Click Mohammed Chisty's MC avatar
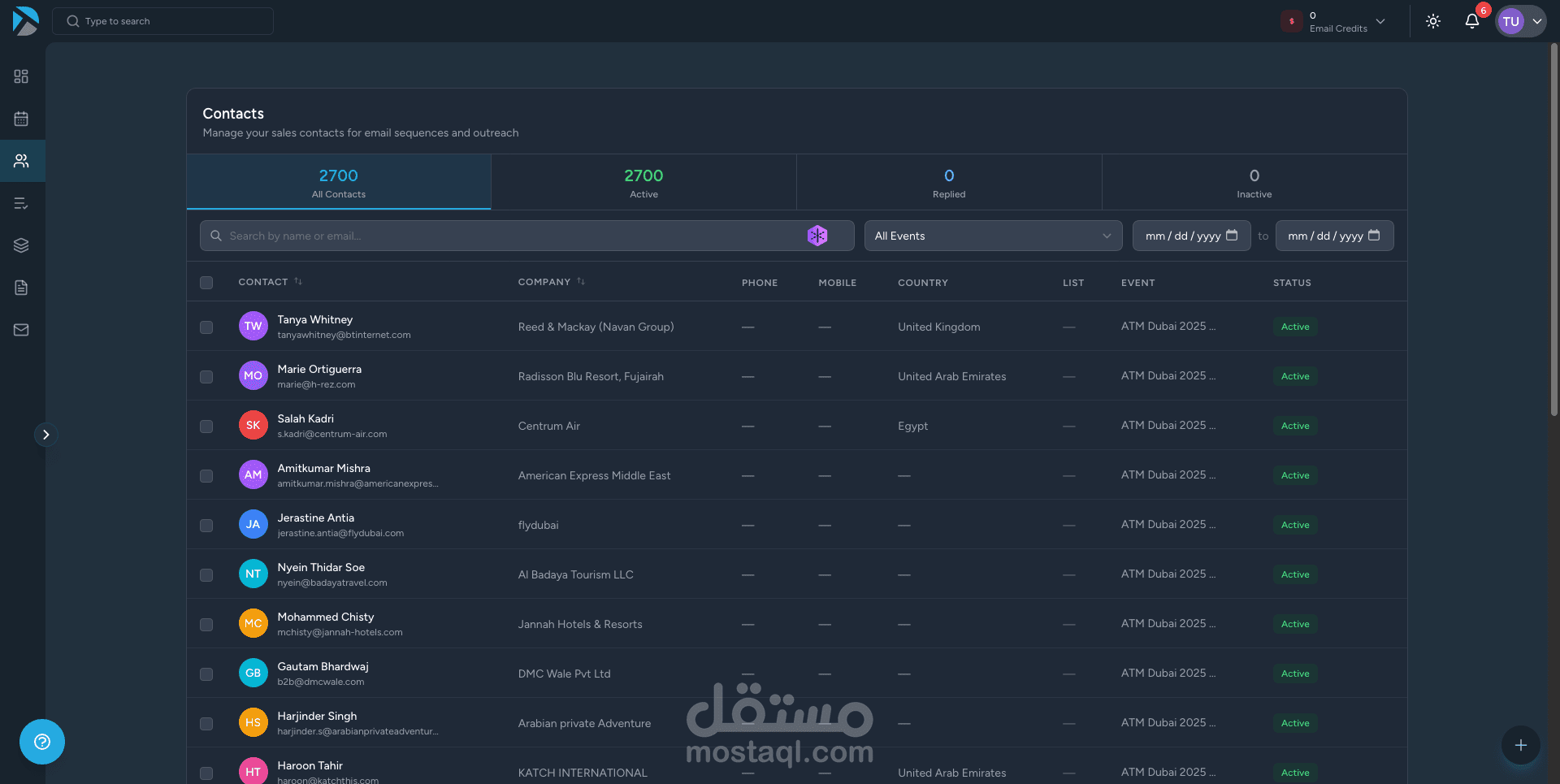 253,624
